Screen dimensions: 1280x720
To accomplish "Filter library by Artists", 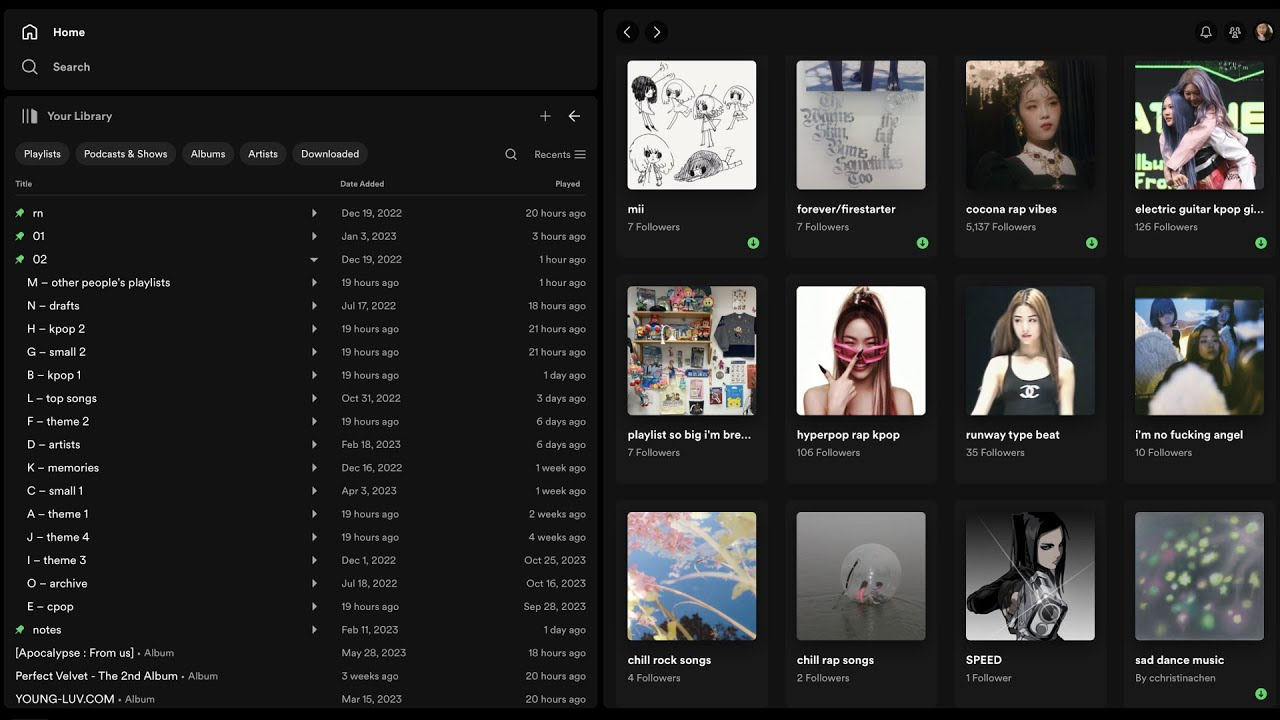I will 263,154.
